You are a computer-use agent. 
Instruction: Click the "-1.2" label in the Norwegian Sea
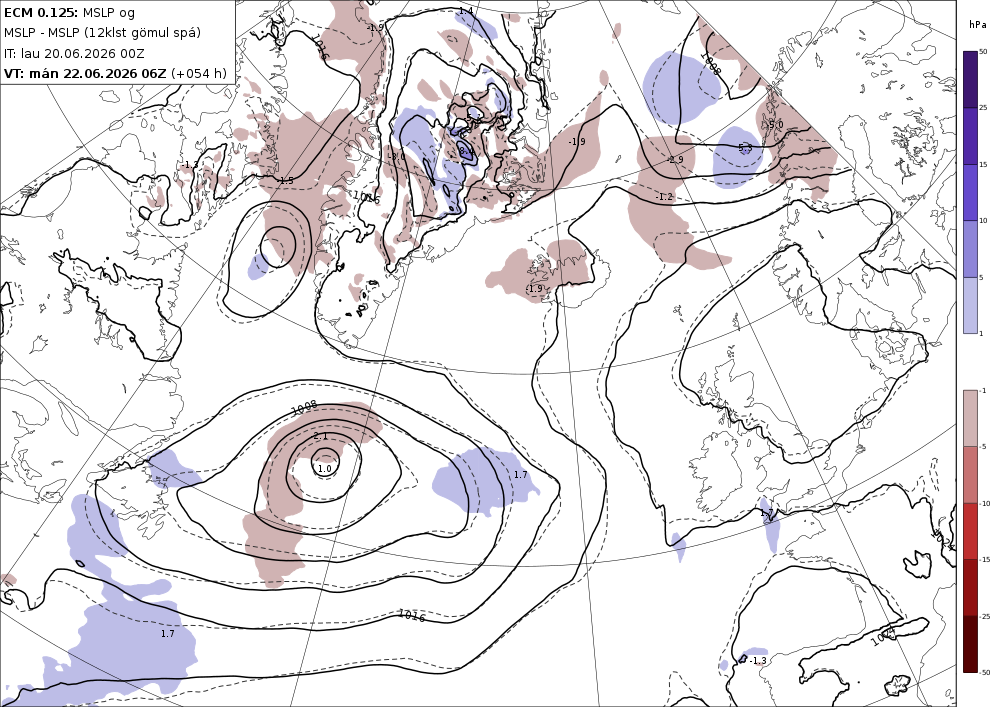[x=664, y=197]
